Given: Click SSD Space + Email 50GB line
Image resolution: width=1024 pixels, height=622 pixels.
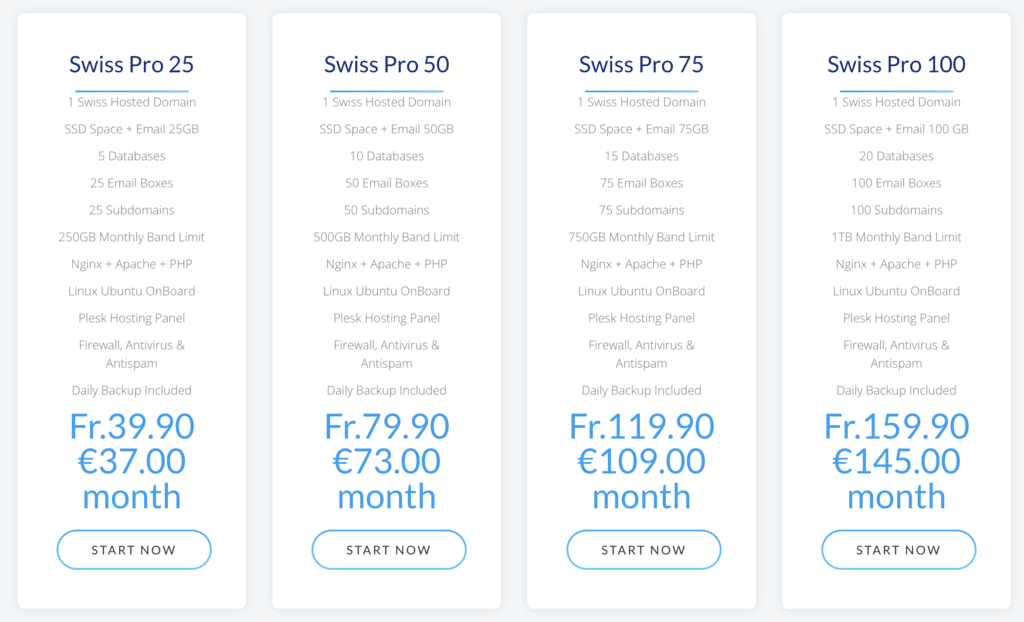Looking at the screenshot, I should pos(387,129).
